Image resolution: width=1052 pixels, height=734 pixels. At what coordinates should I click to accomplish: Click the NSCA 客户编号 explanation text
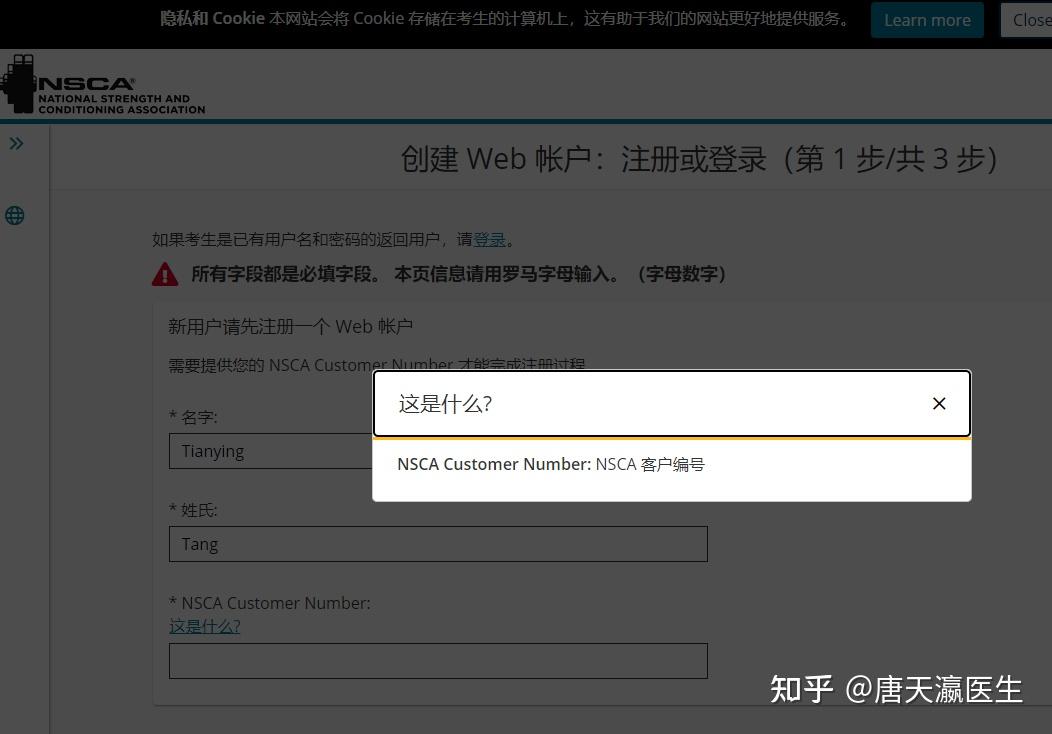click(x=551, y=463)
